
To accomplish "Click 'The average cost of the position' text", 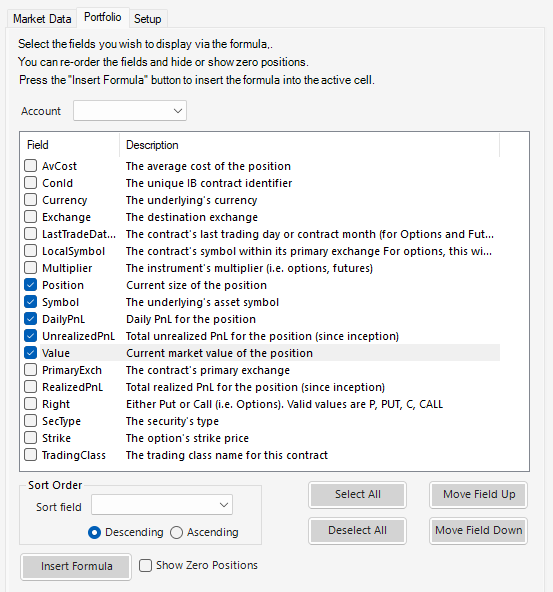I will pos(208,166).
